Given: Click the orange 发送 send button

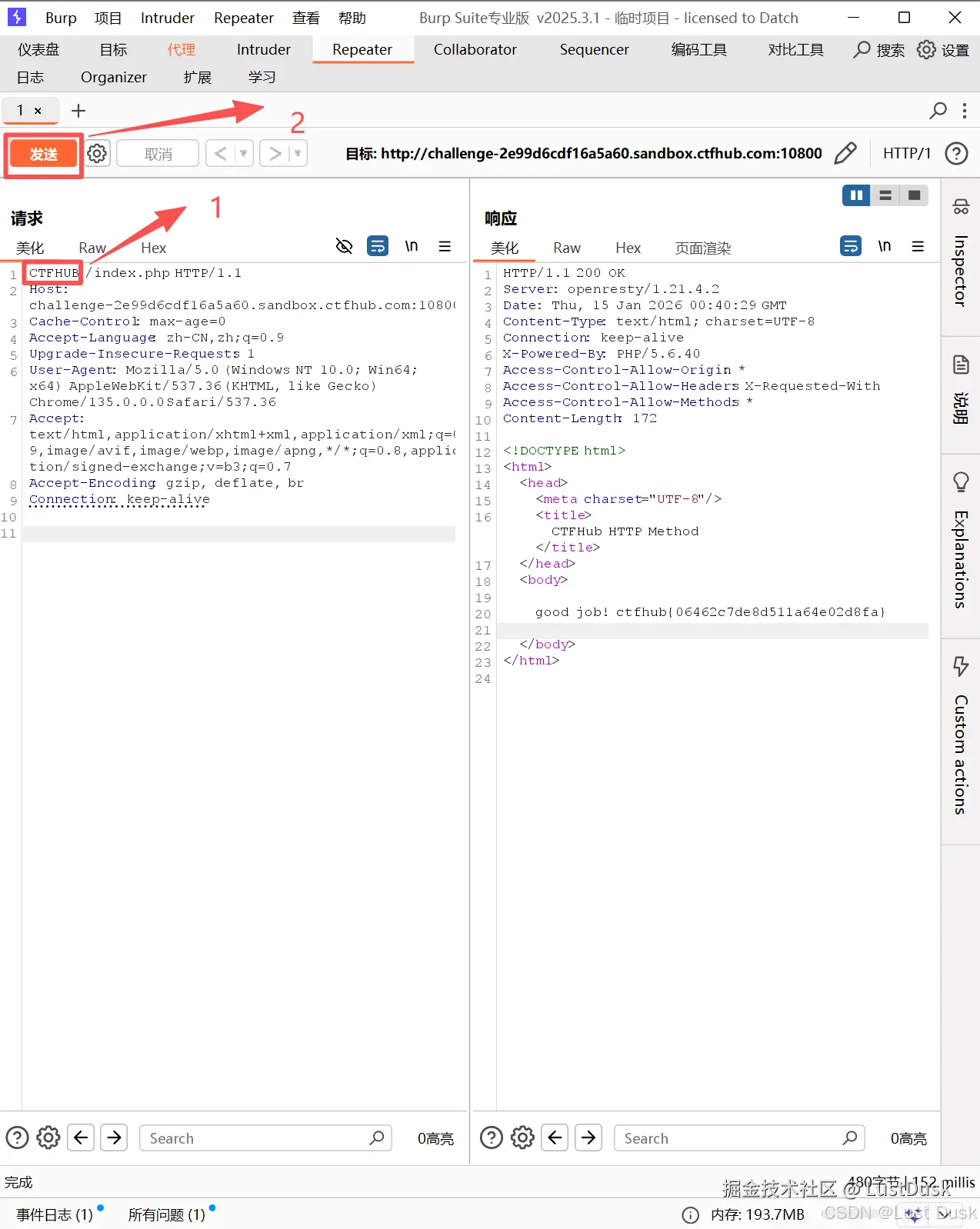Looking at the screenshot, I should (44, 154).
